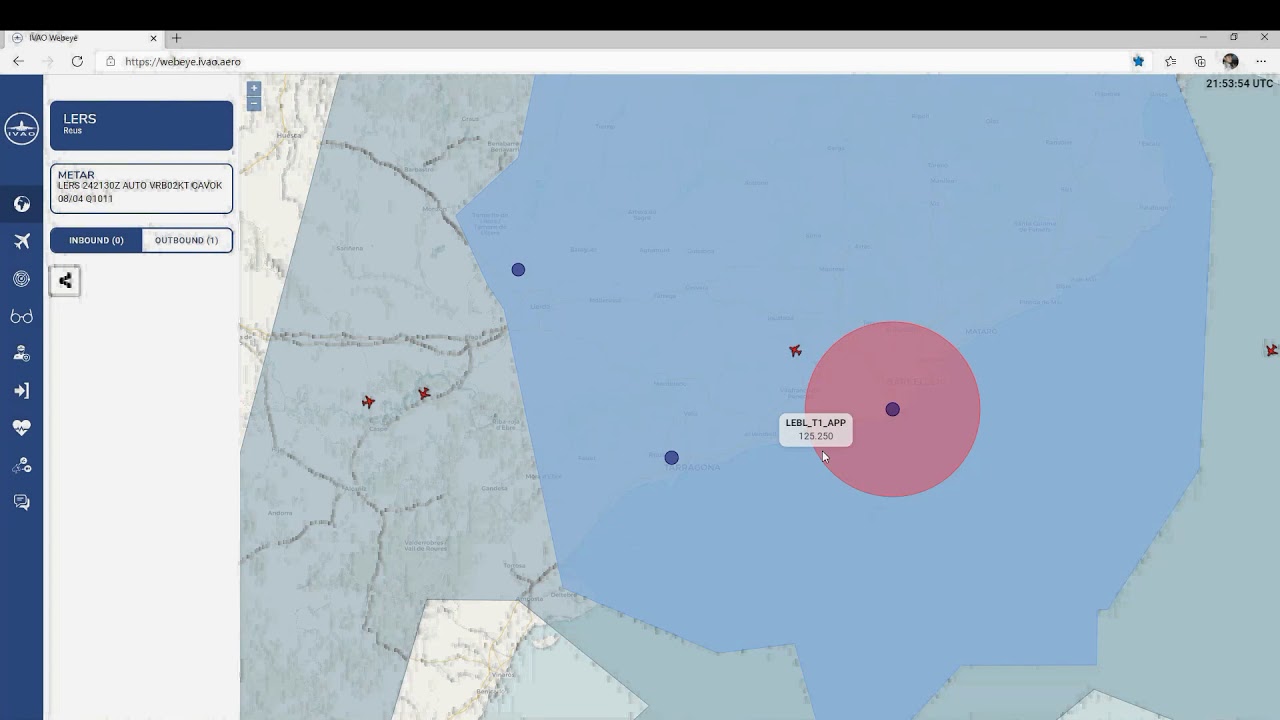Switch to the OUTBOUND (1) tab
1280x720 pixels.
[x=187, y=240]
